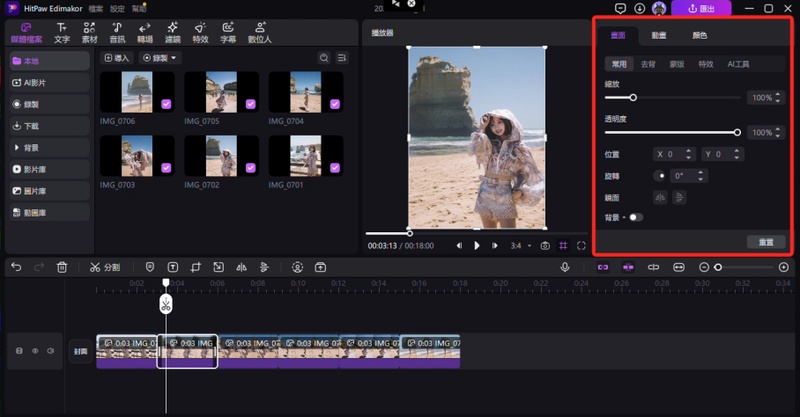Zoom out the timeline with minus icon

coord(704,267)
